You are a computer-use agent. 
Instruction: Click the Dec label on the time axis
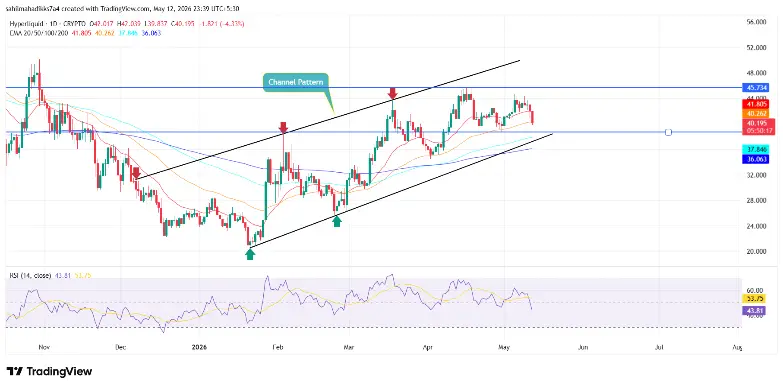click(x=121, y=347)
